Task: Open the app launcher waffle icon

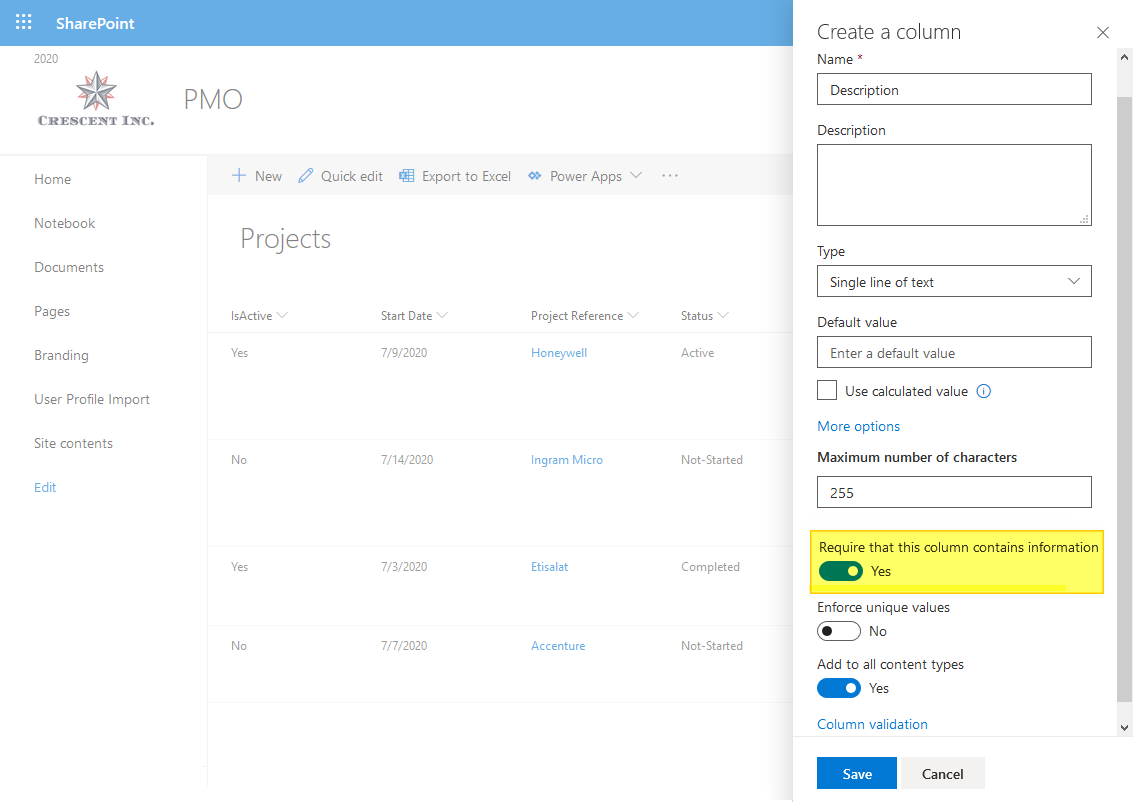Action: 23,21
